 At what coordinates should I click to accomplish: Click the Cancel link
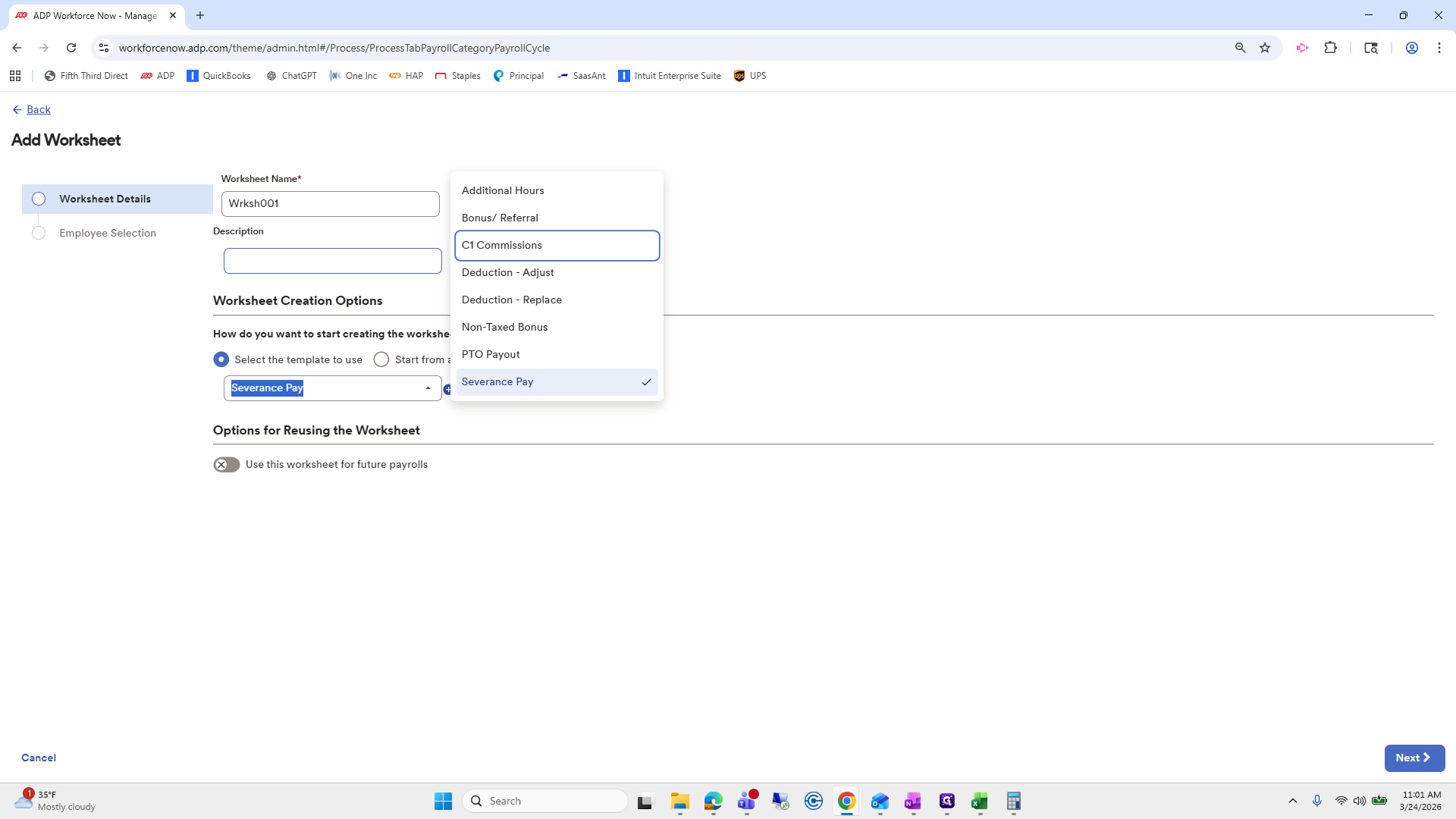point(39,758)
